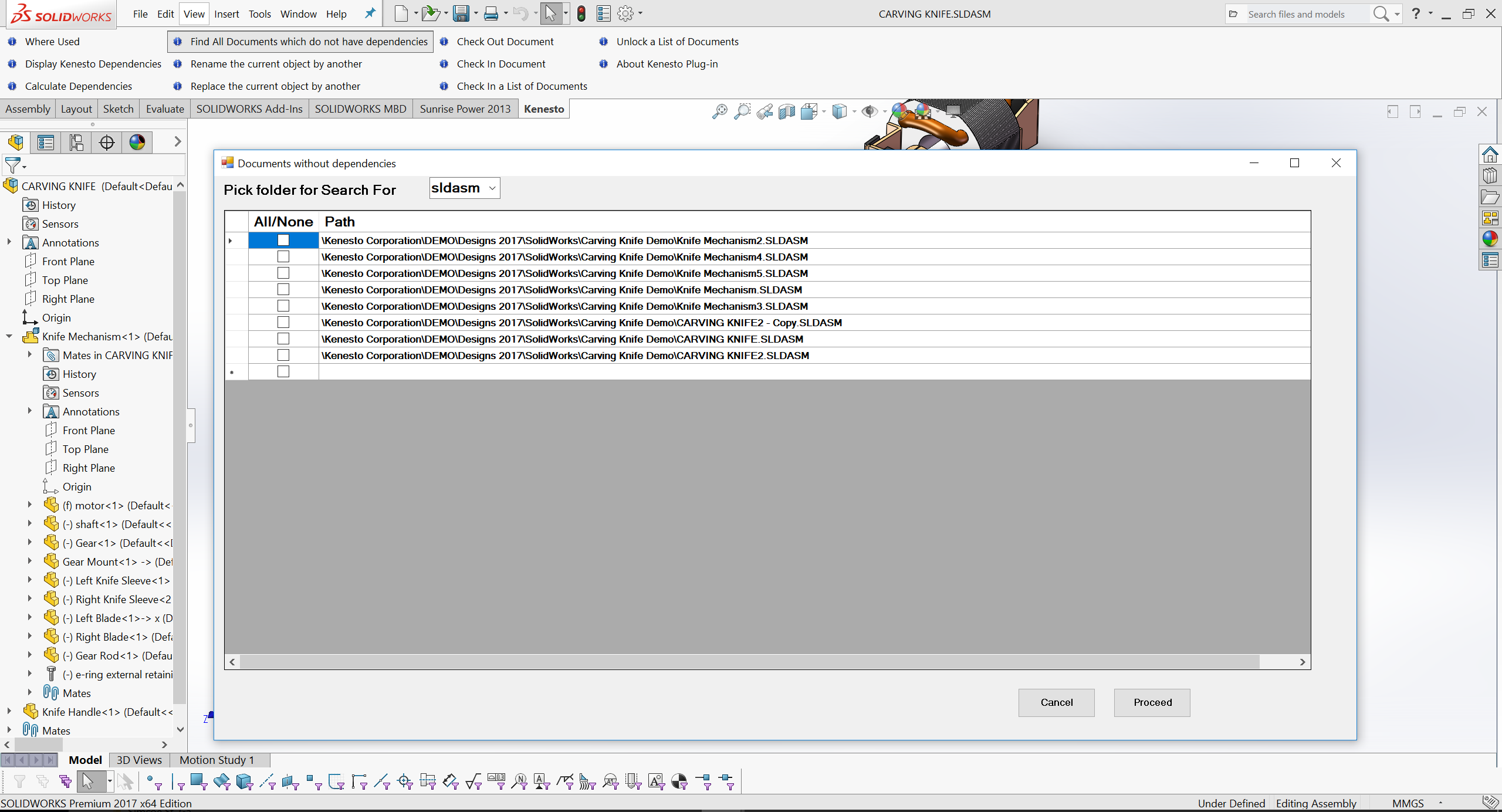Click the Cancel button

(1057, 702)
